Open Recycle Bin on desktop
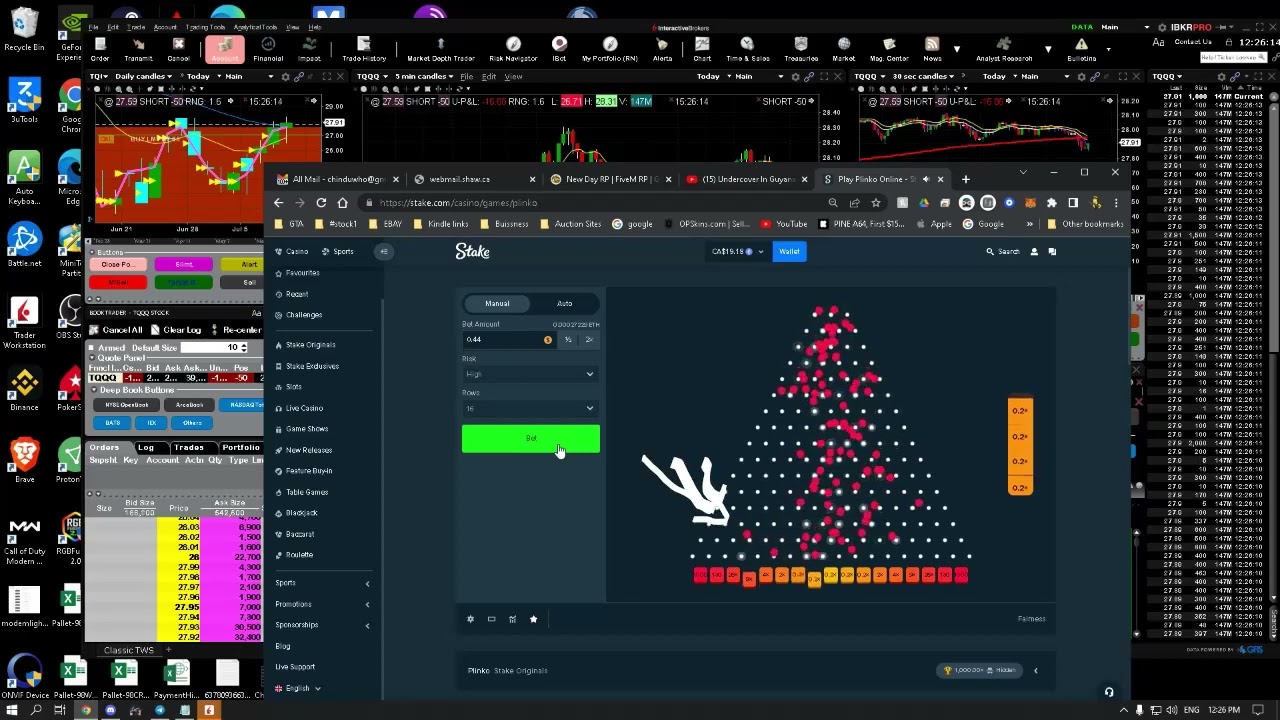This screenshot has width=1280, height=720. pos(24,30)
